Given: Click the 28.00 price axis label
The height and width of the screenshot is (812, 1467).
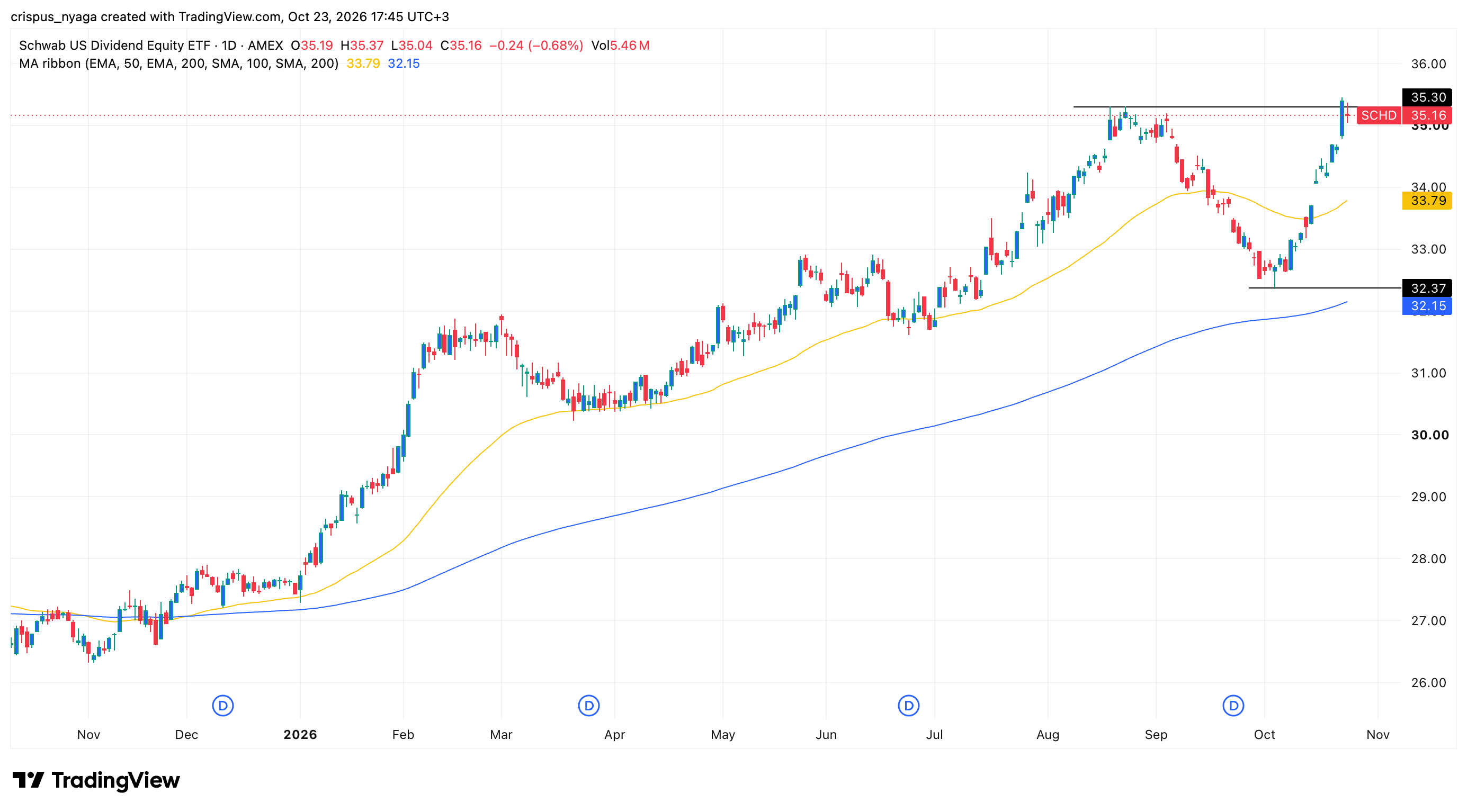Looking at the screenshot, I should coord(1428,559).
